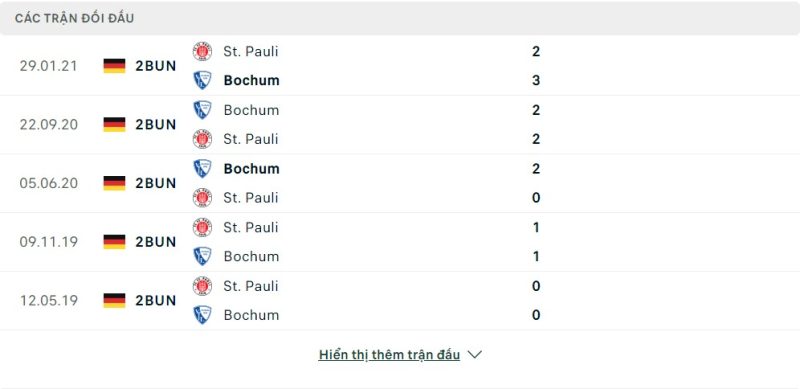Click German flag in 12.05.19 row
800x389 pixels.
[114, 300]
